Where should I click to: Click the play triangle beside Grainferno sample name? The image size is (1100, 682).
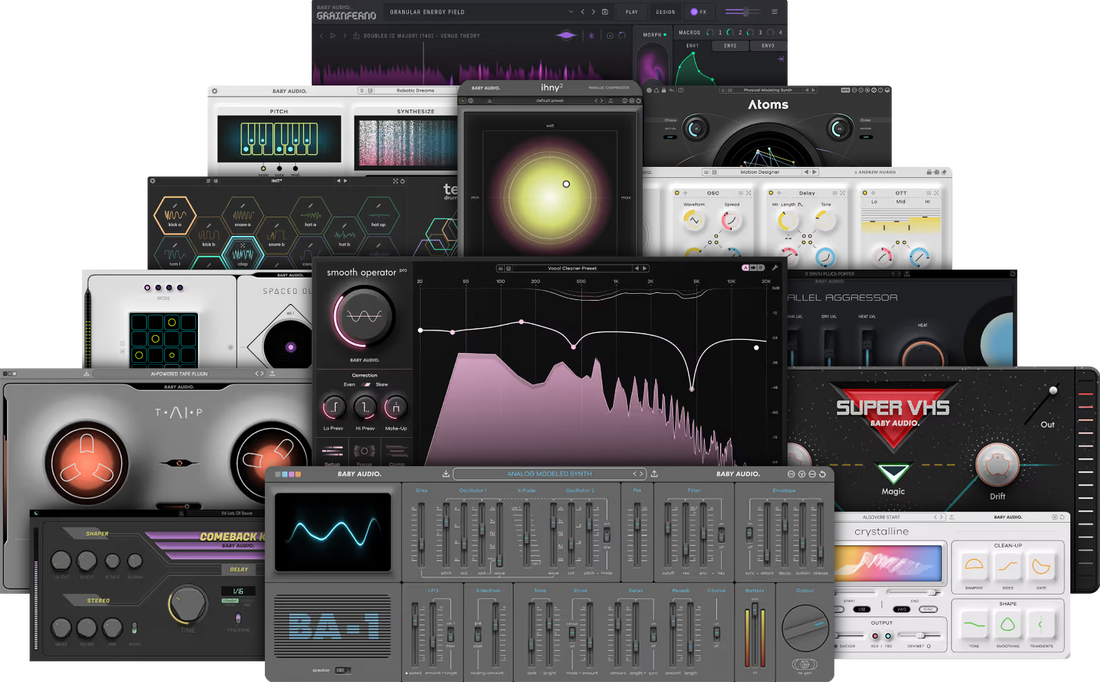333,35
